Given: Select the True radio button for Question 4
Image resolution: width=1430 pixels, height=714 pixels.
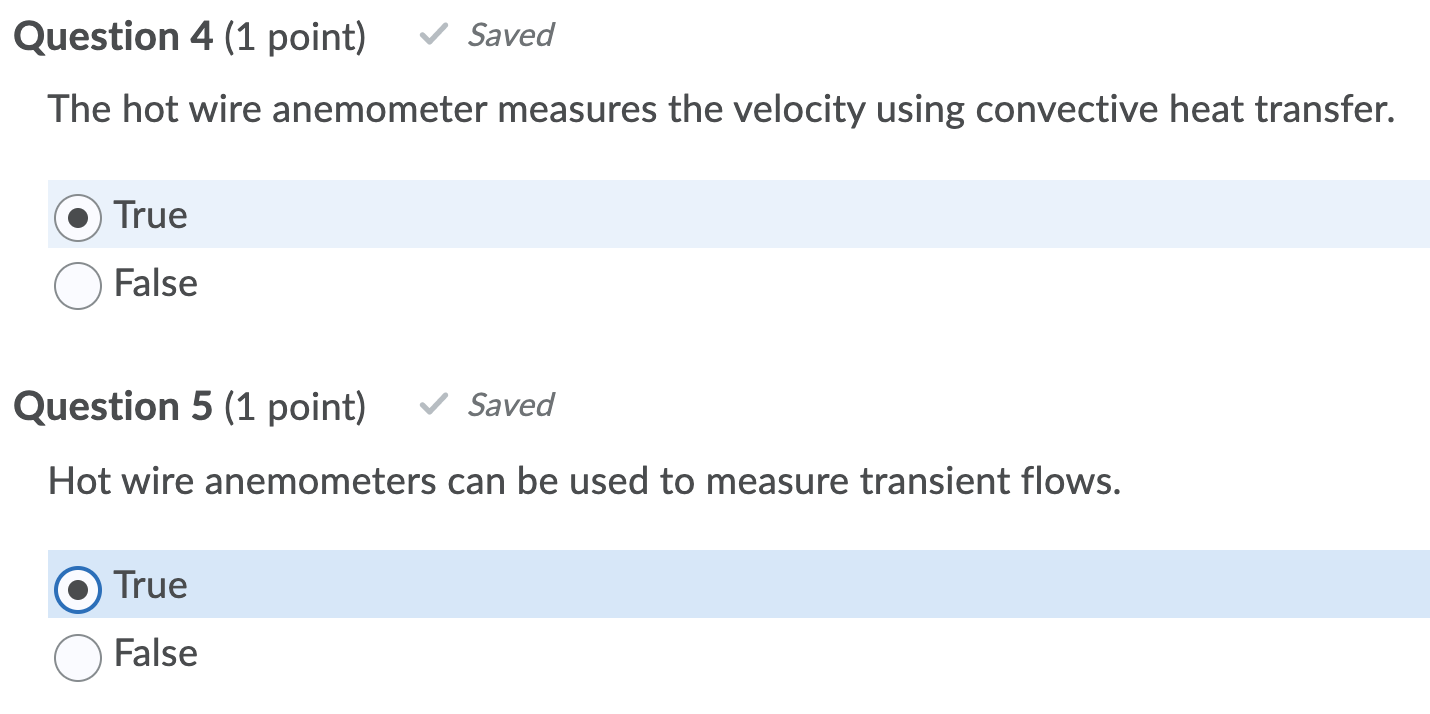Looking at the screenshot, I should [x=78, y=215].
